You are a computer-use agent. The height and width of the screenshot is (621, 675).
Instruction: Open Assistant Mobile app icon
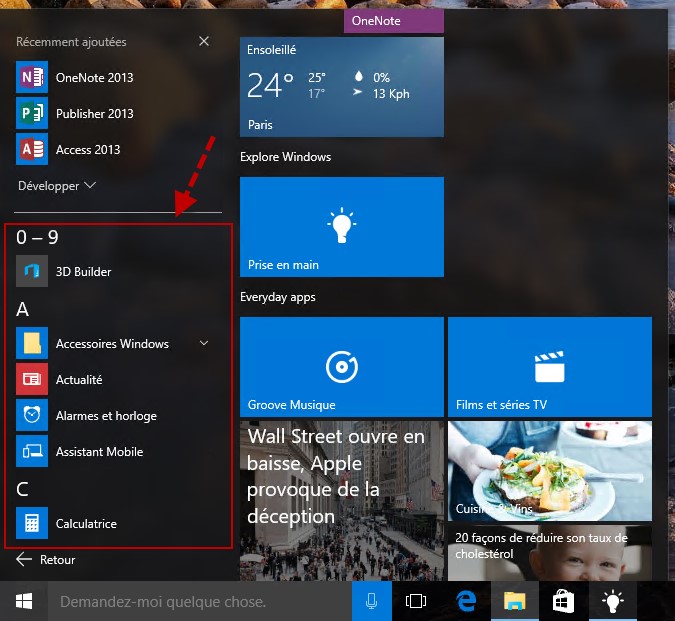32,451
